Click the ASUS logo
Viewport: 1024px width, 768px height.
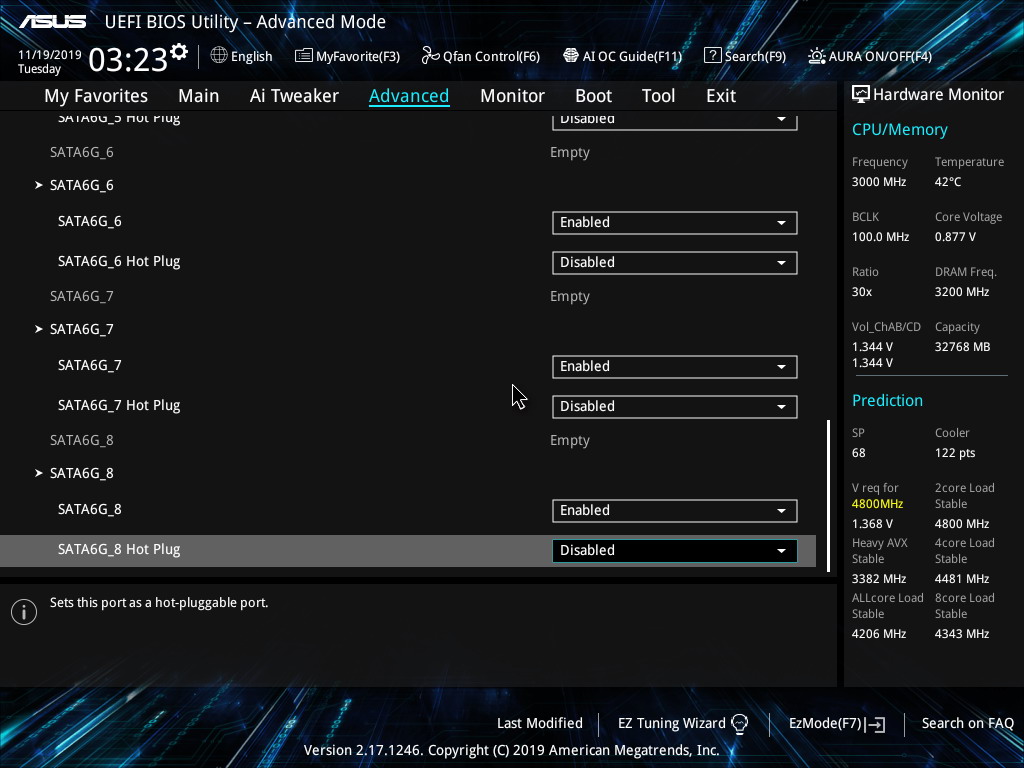52,22
